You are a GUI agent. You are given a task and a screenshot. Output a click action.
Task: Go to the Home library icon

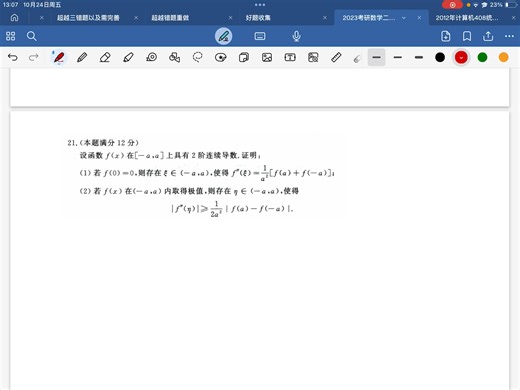(14, 18)
